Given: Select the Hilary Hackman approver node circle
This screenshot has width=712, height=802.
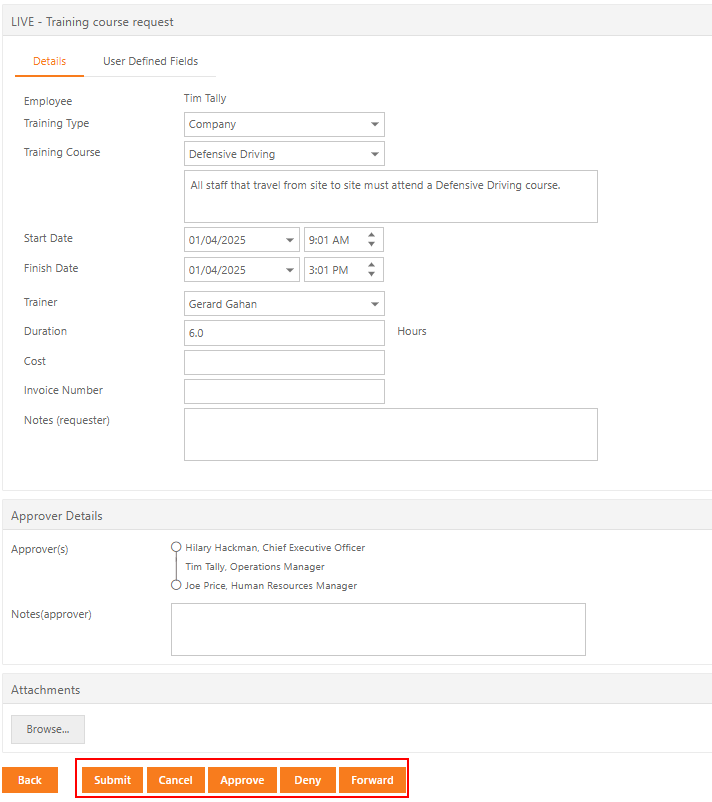Looking at the screenshot, I should [x=176, y=547].
